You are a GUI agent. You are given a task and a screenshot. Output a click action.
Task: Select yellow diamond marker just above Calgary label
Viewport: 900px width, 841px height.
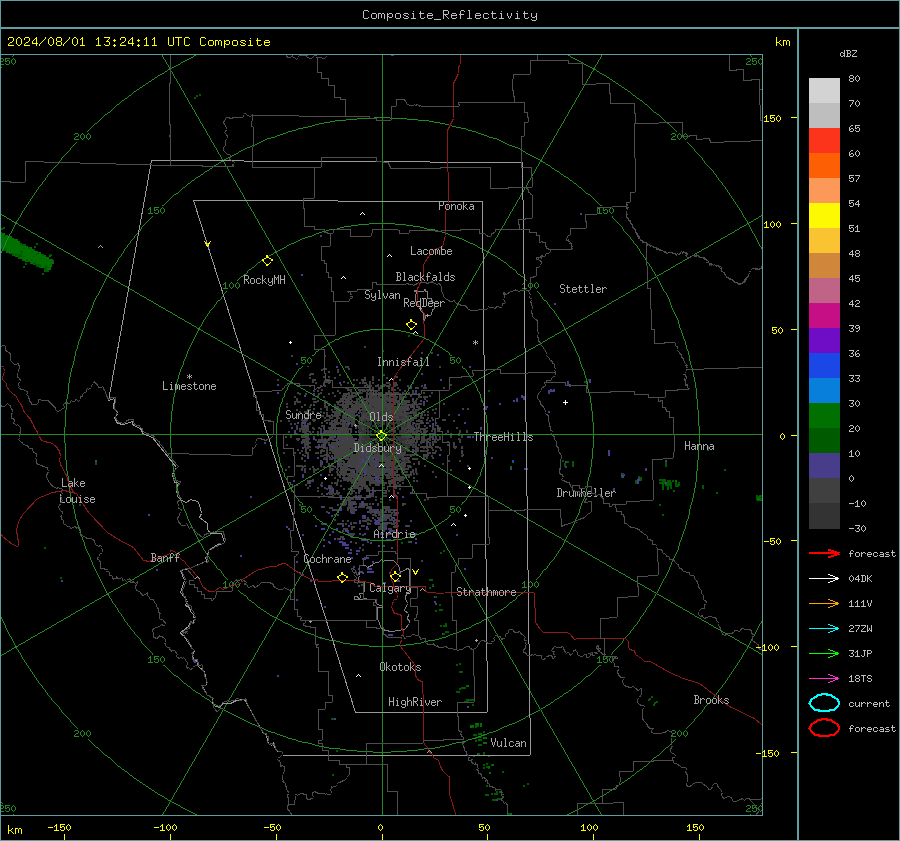point(395,576)
